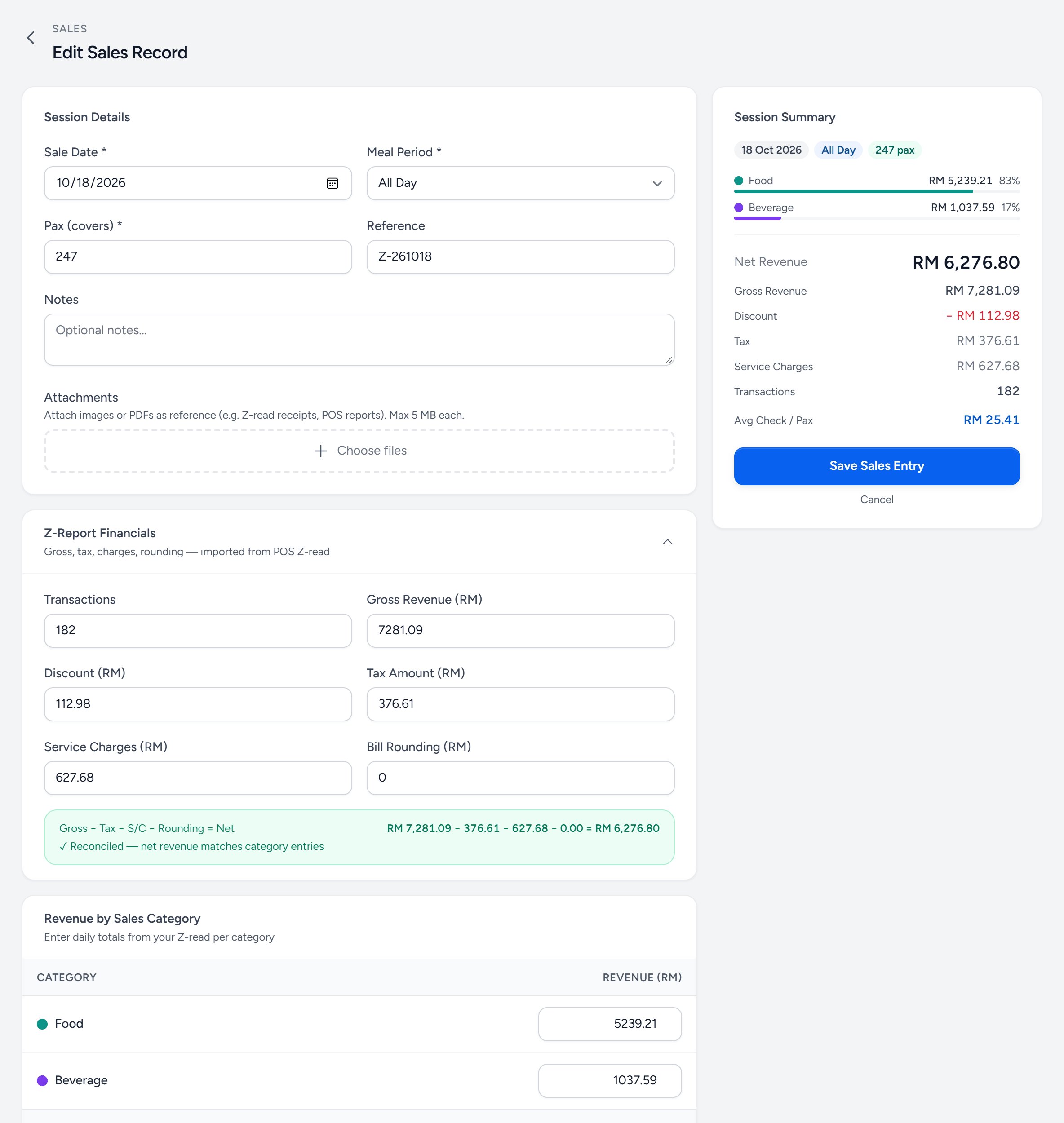
Task: Click the CATEGORY column header
Action: (66, 977)
